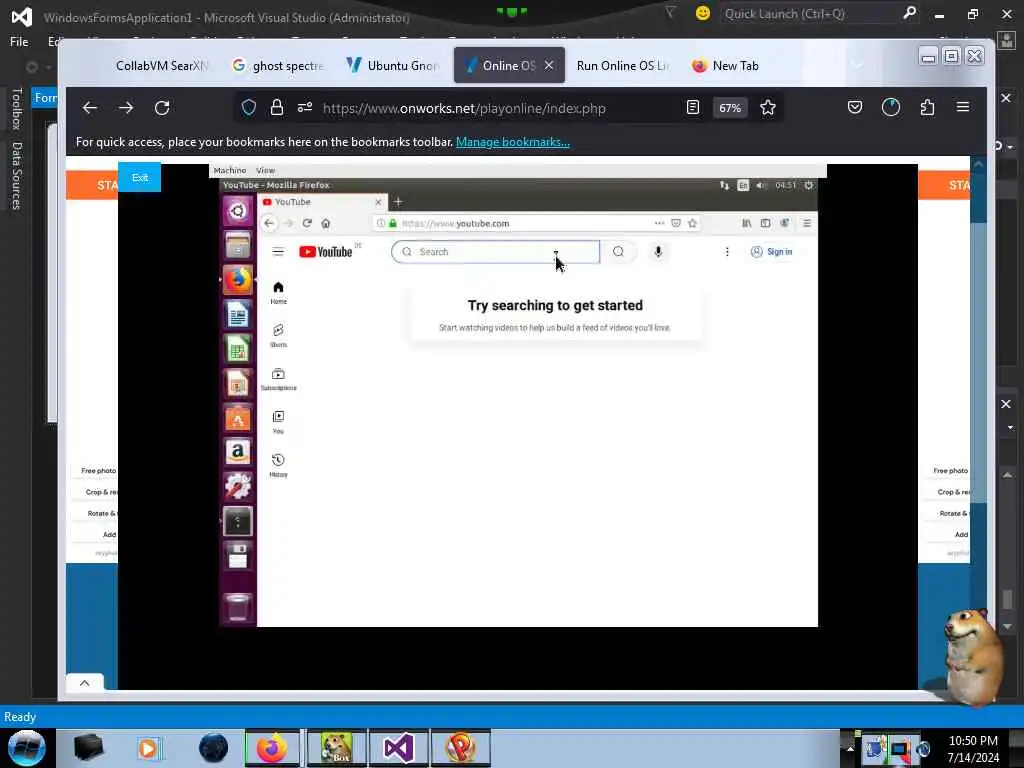
Task: Open Visual Studio File menu
Action: [19, 42]
